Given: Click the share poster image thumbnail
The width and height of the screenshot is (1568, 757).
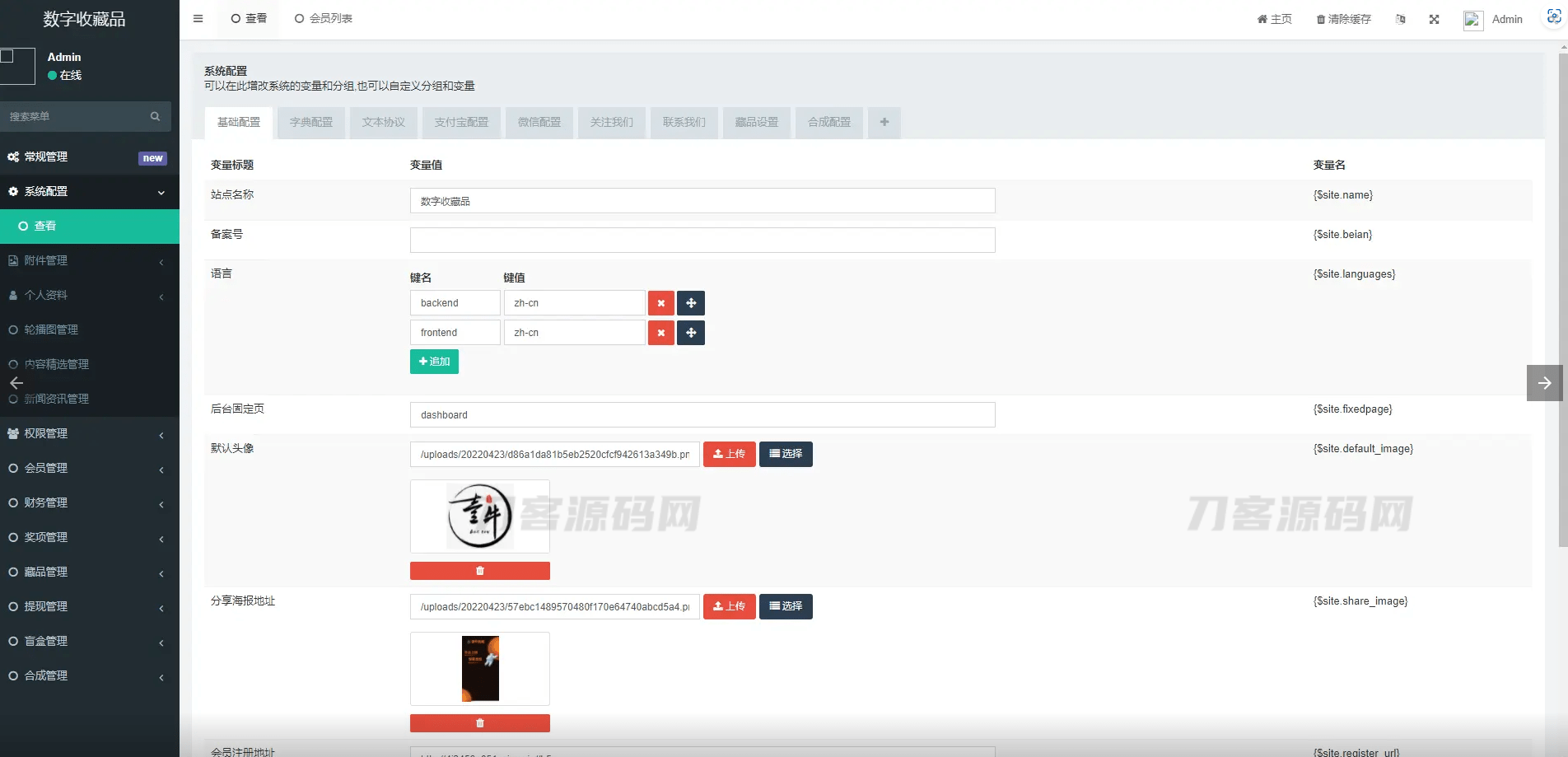Looking at the screenshot, I should [480, 668].
